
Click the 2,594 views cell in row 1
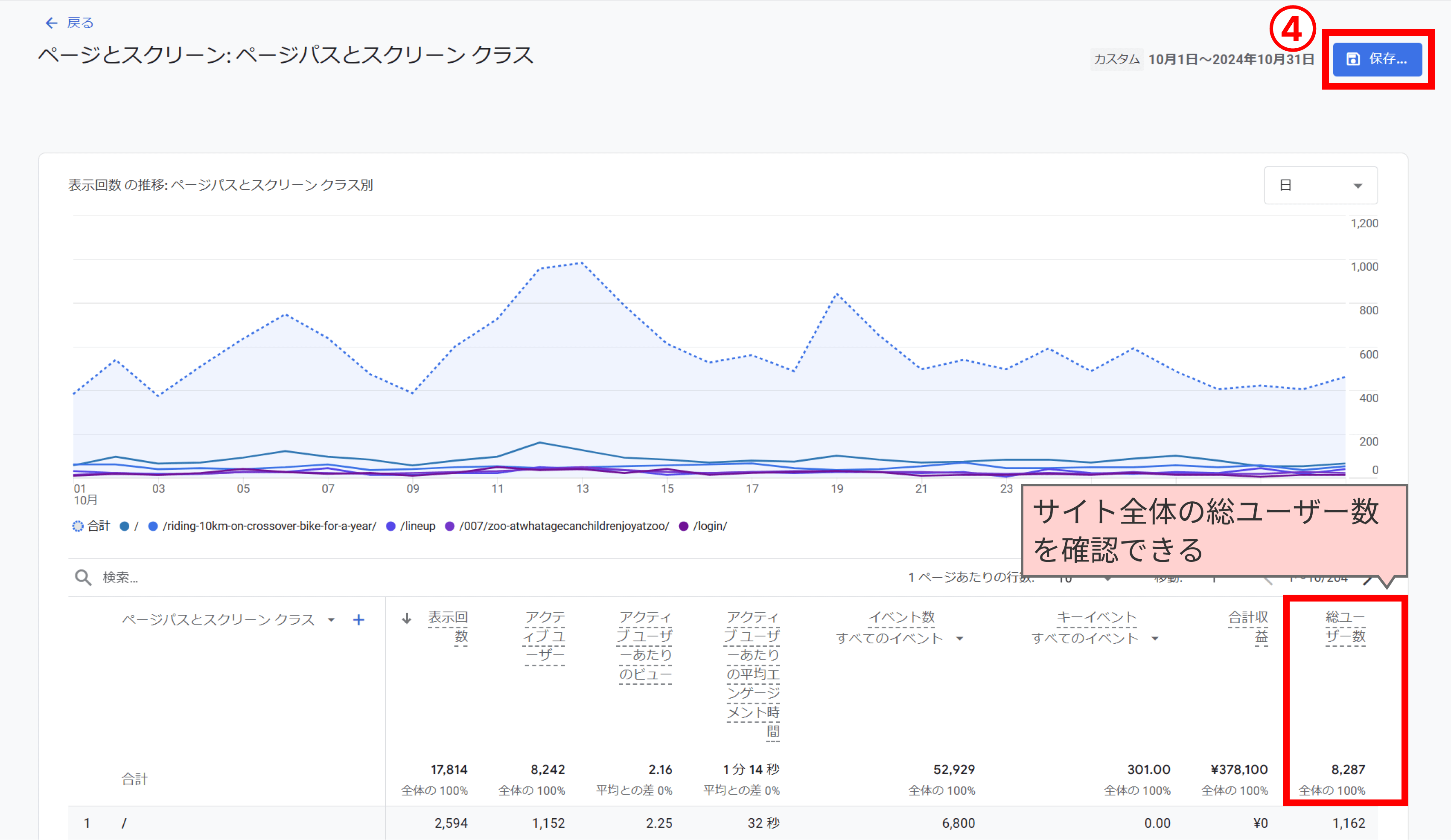(x=451, y=824)
